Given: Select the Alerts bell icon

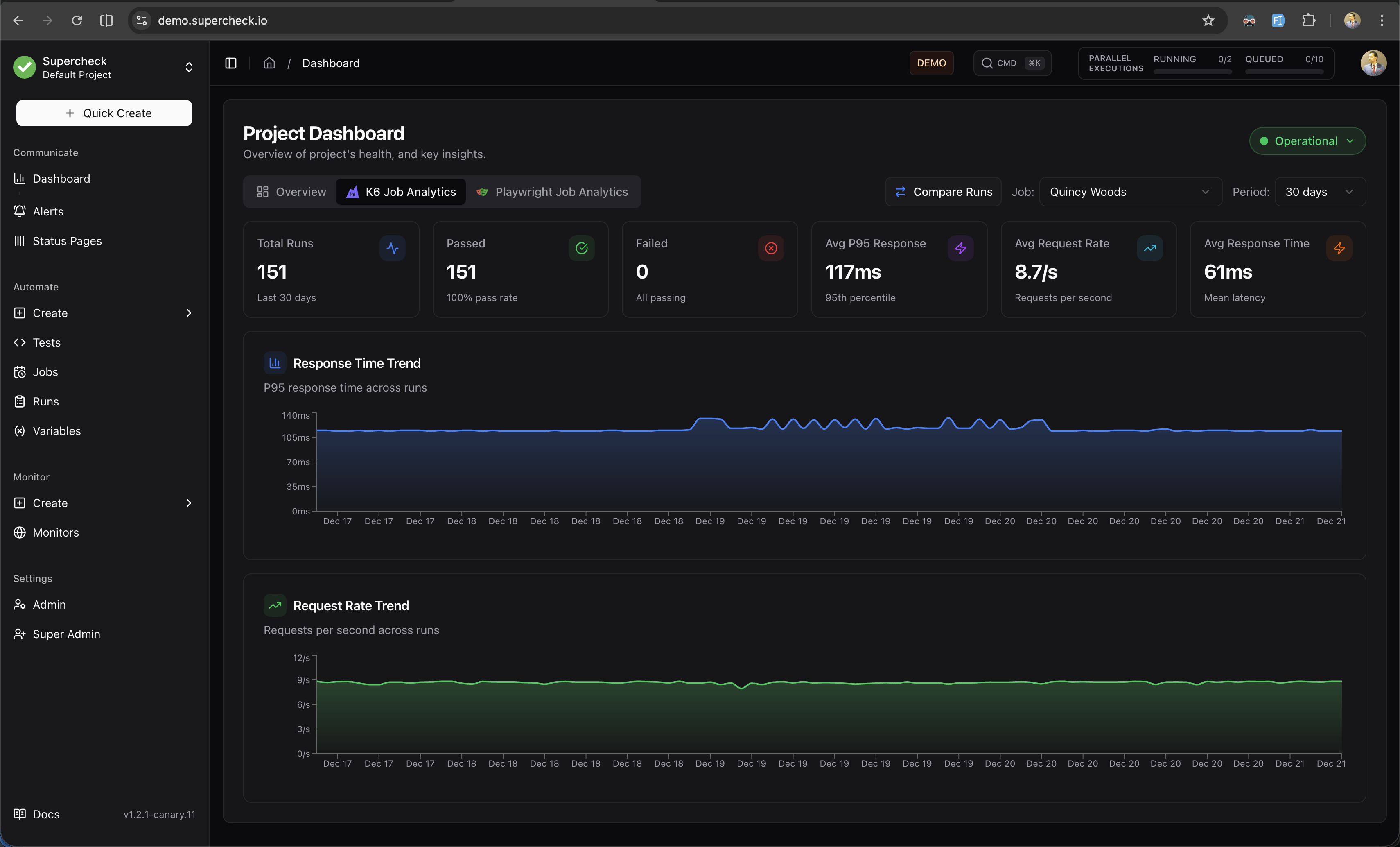Looking at the screenshot, I should click(20, 211).
